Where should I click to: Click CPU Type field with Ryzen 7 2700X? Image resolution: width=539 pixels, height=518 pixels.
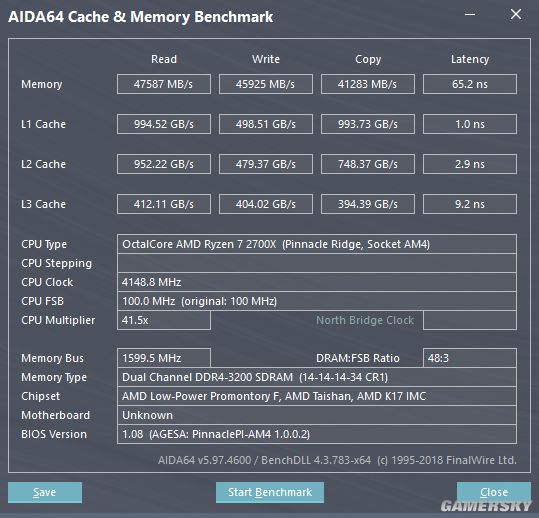[317, 244]
